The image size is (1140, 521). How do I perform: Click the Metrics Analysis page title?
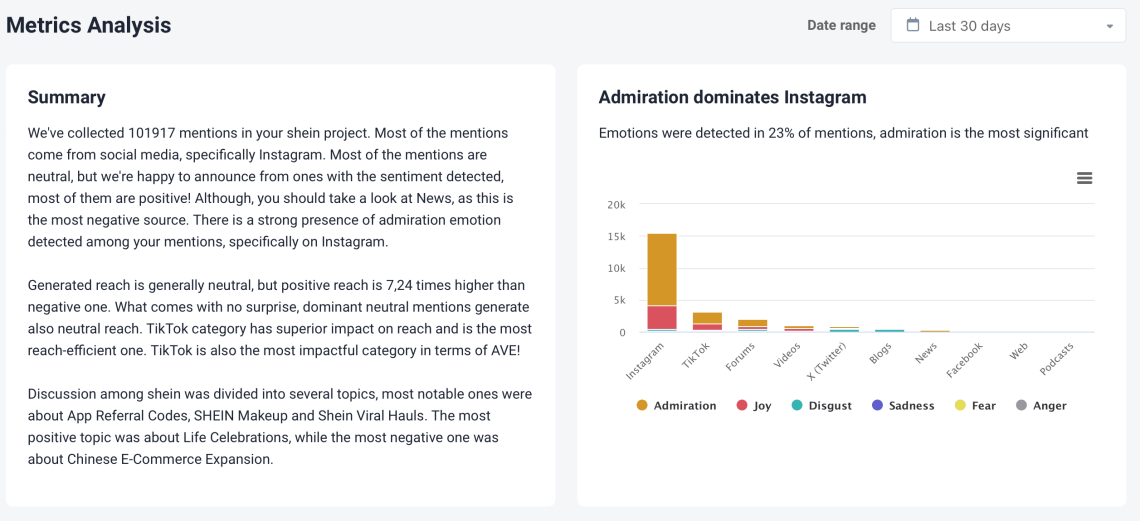tap(89, 25)
